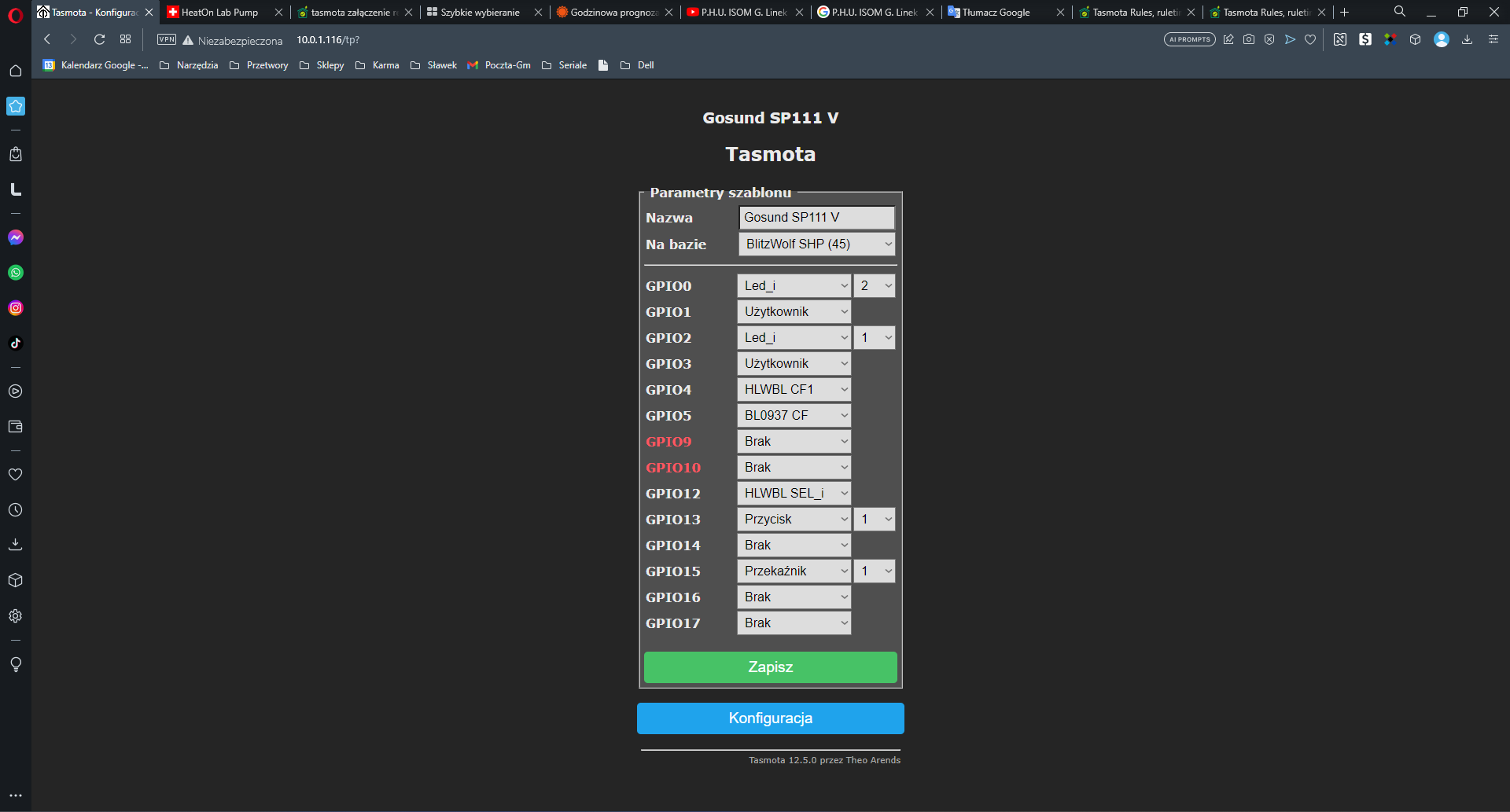This screenshot has height=812, width=1510.
Task: Switch to the Tłumacz Google tab
Action: pos(996,13)
